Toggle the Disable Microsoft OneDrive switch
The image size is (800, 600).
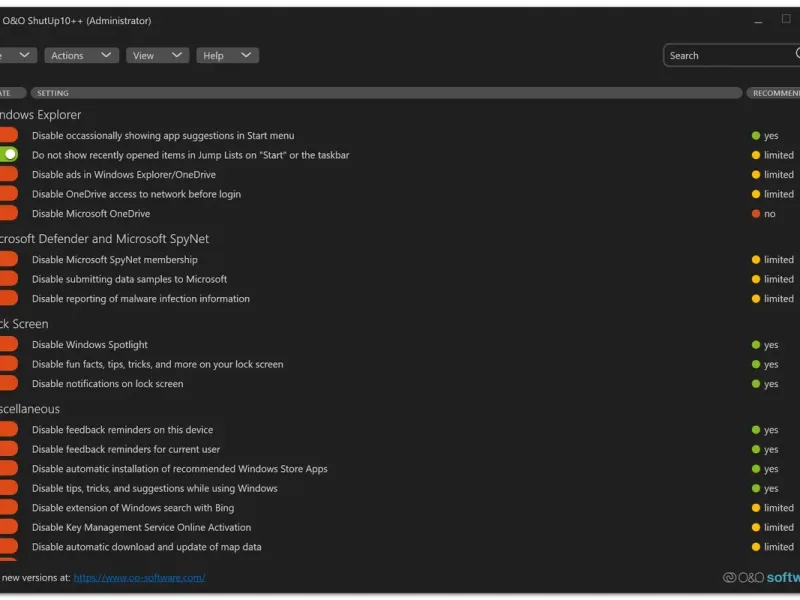click(8, 213)
